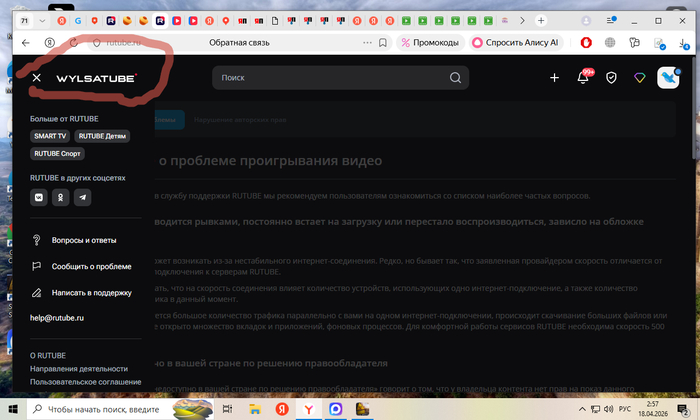Screen dimensions: 700x420
Task: Show more tabs with right chevron
Action: 522,21
